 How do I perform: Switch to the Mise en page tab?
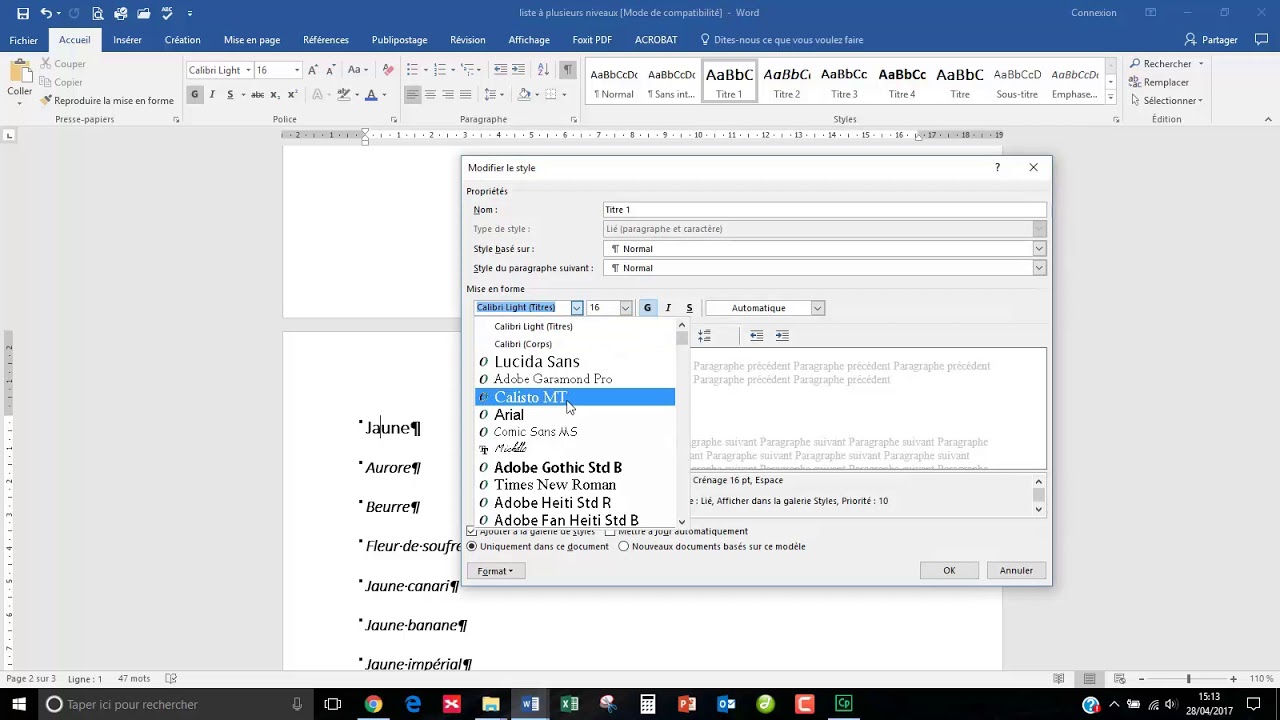click(252, 40)
